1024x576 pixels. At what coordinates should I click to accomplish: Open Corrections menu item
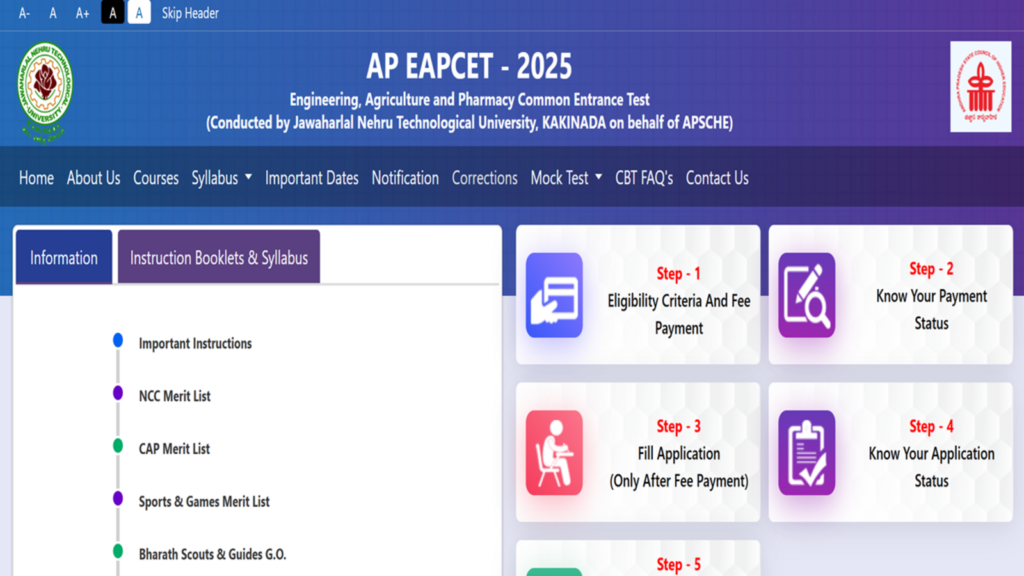click(x=485, y=178)
